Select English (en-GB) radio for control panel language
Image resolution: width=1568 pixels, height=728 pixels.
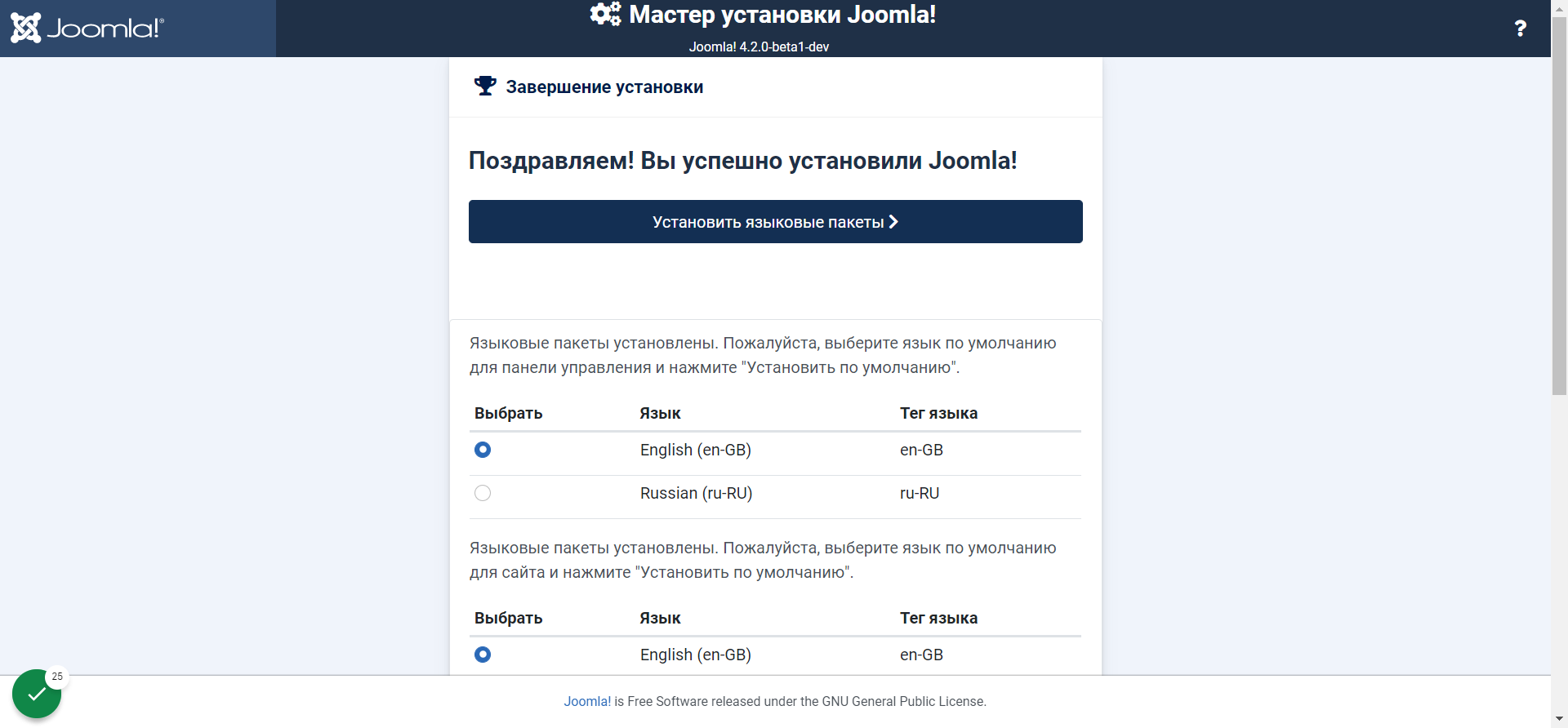pyautogui.click(x=483, y=450)
